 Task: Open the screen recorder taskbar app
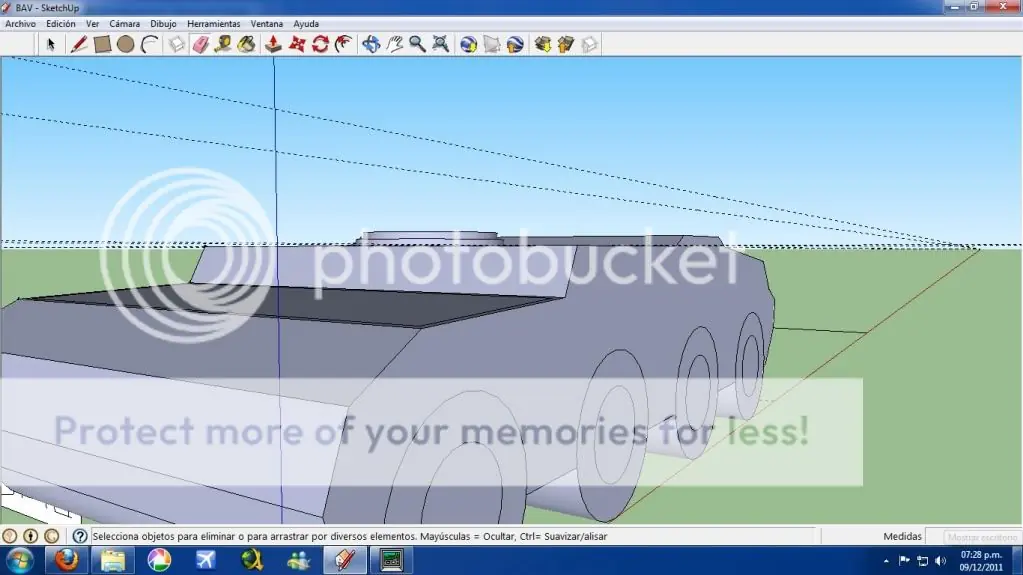click(391, 560)
